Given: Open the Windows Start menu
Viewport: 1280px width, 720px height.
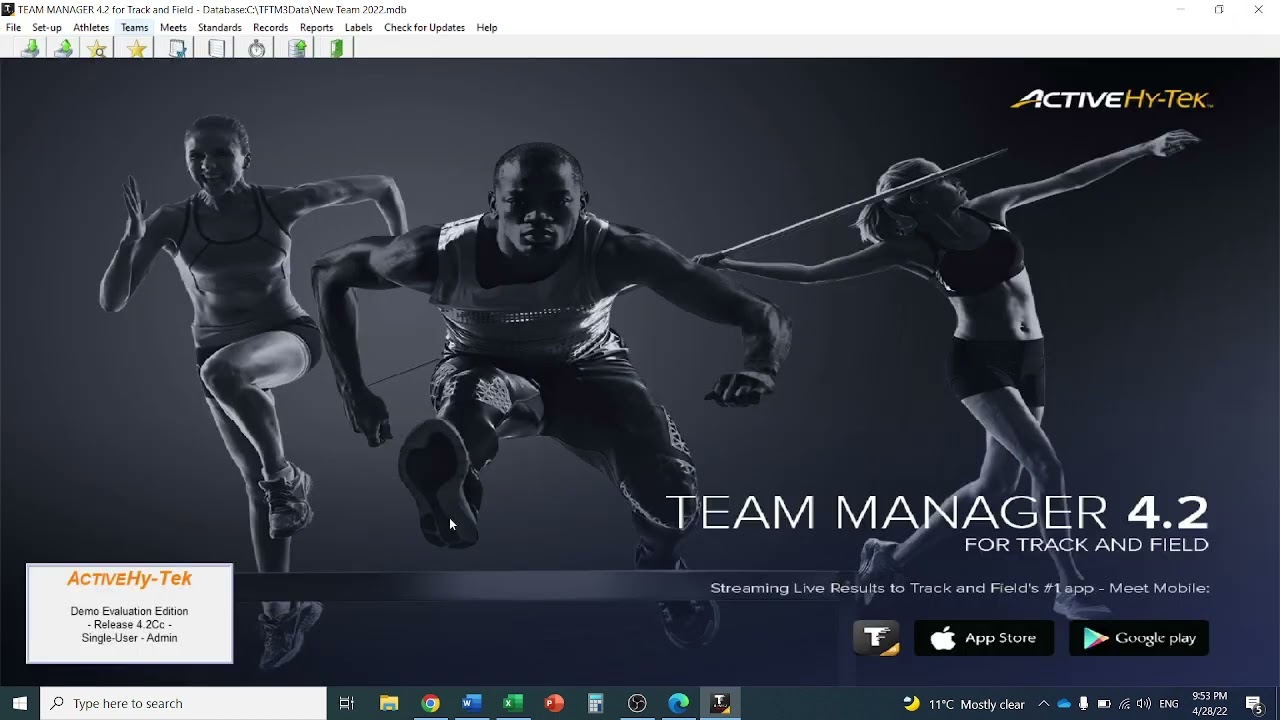Looking at the screenshot, I should tap(20, 703).
